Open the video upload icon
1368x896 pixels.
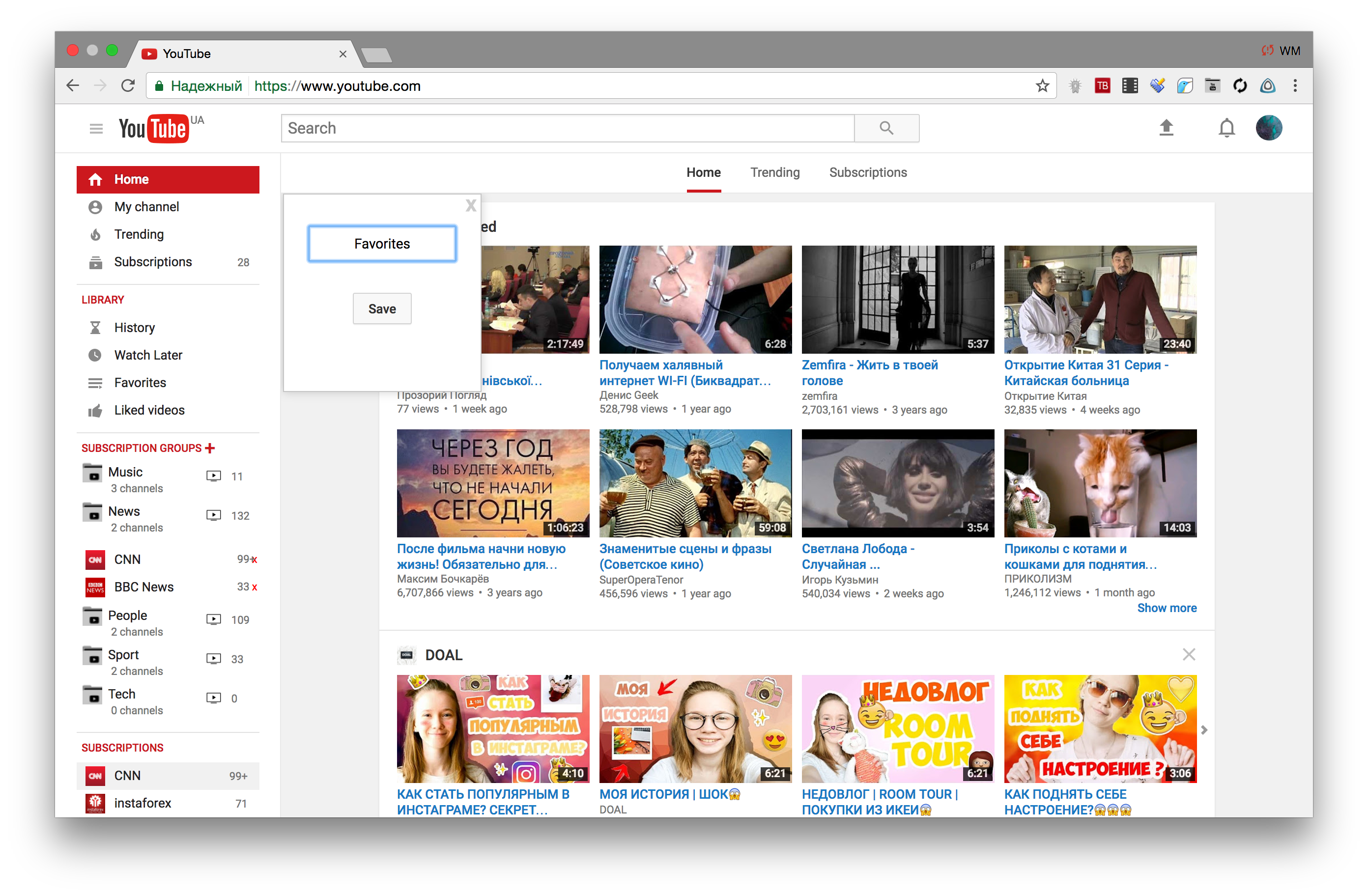point(1167,128)
